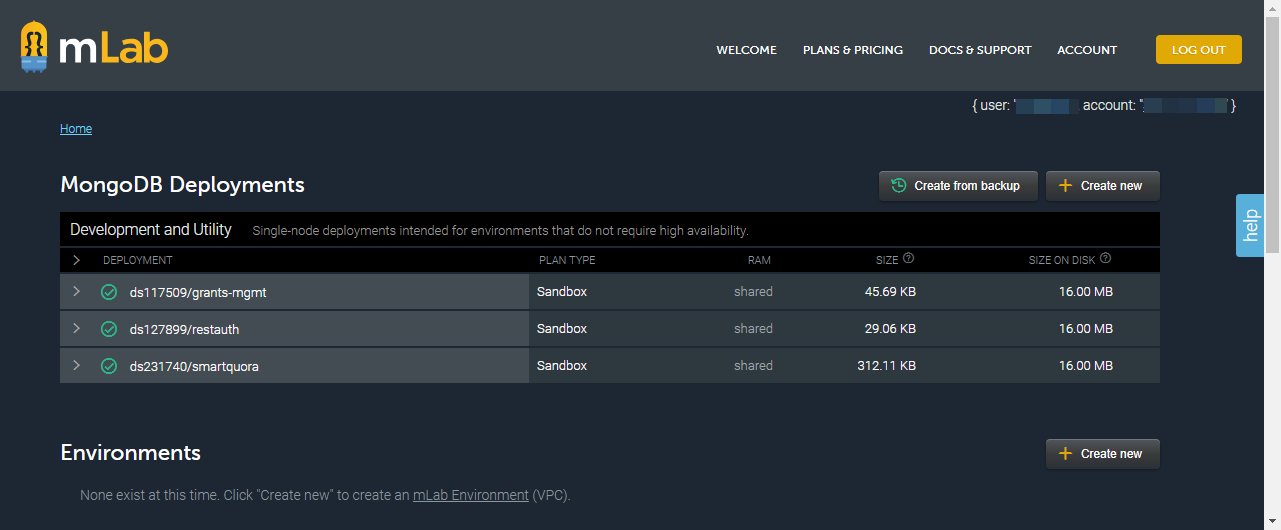Open the ACCOUNT menu
This screenshot has width=1281, height=530.
(x=1087, y=50)
